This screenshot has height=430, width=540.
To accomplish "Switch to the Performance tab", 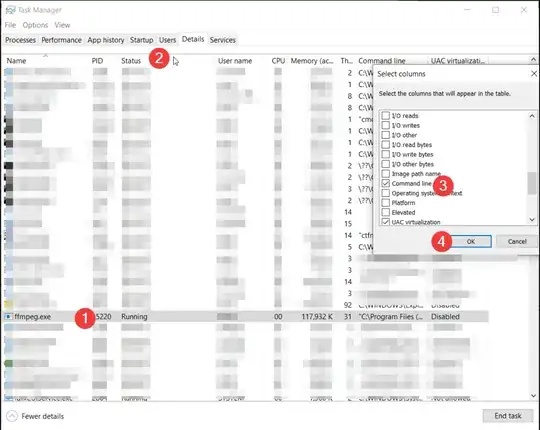I will pyautogui.click(x=61, y=40).
